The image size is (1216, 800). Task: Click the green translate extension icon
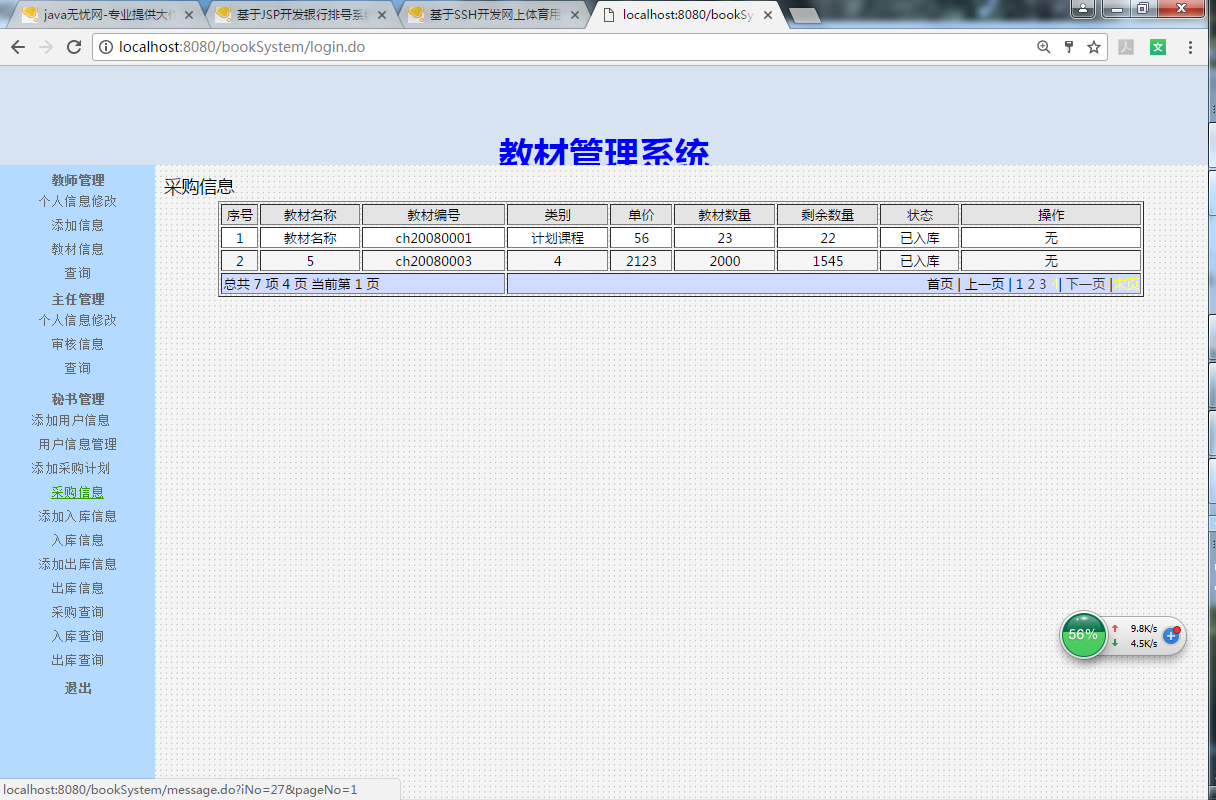[x=1158, y=47]
